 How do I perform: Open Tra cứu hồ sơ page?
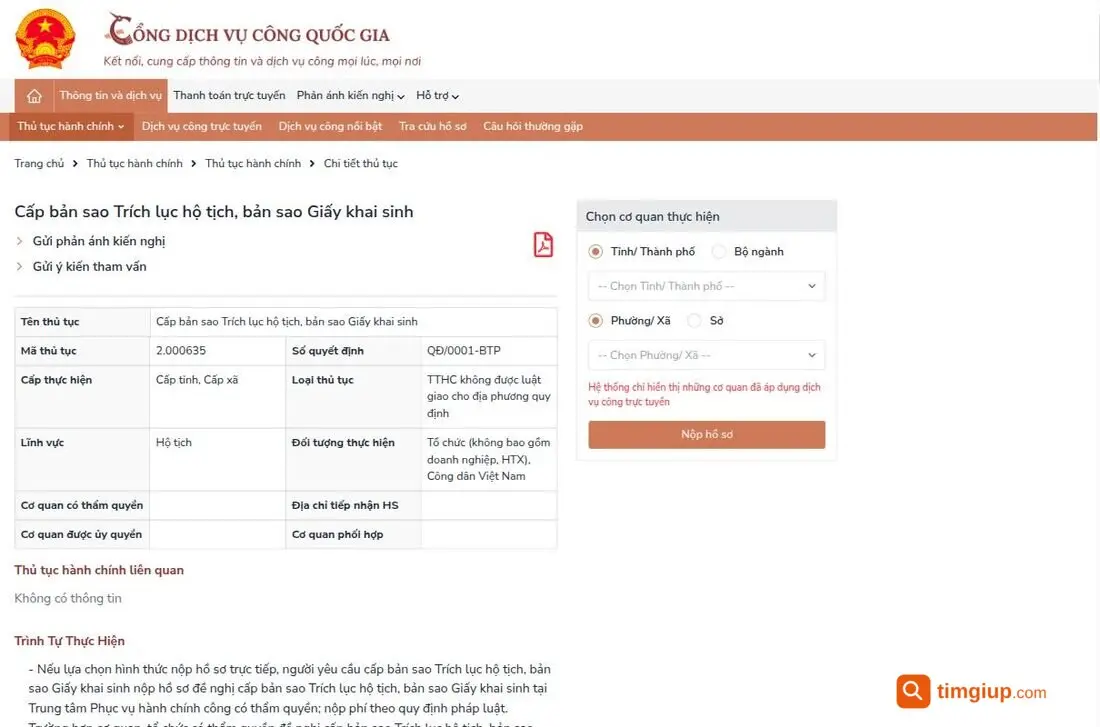pos(432,126)
